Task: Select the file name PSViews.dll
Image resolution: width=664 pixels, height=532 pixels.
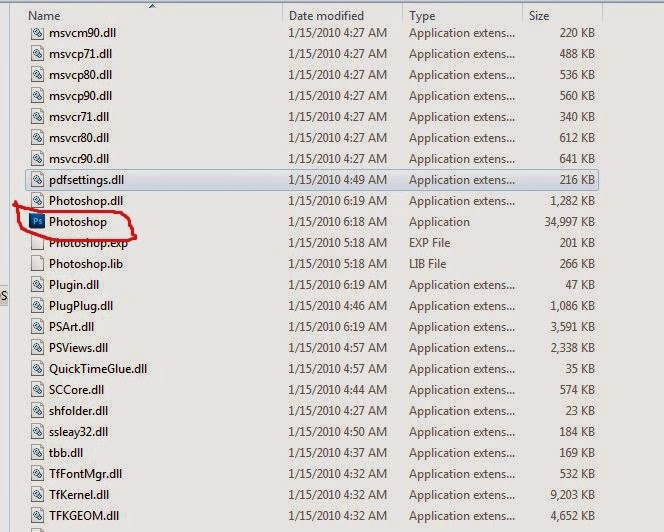Action: click(x=78, y=348)
